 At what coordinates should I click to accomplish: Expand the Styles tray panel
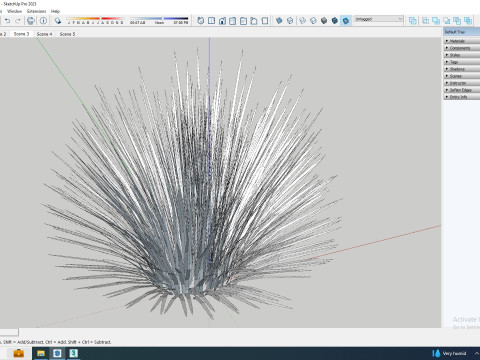[x=462, y=55]
